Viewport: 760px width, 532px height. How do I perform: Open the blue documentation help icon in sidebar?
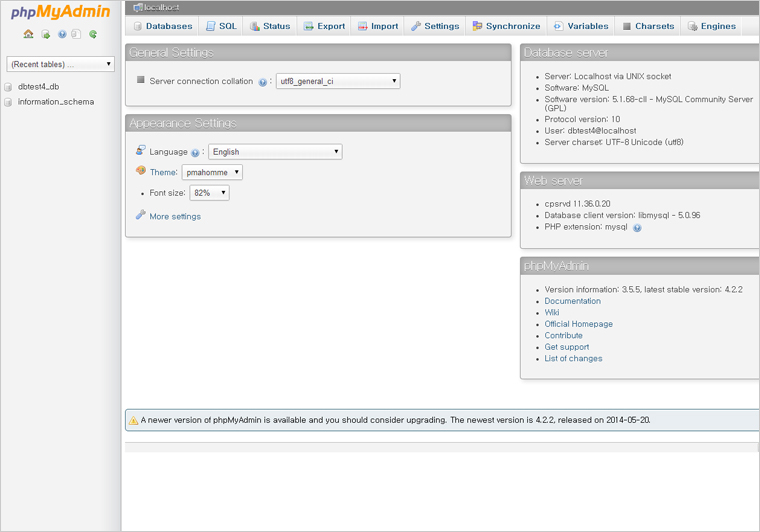(x=62, y=34)
